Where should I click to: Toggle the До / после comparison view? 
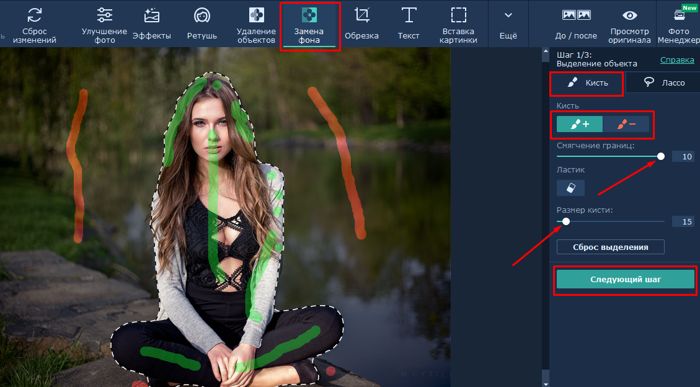pyautogui.click(x=576, y=25)
